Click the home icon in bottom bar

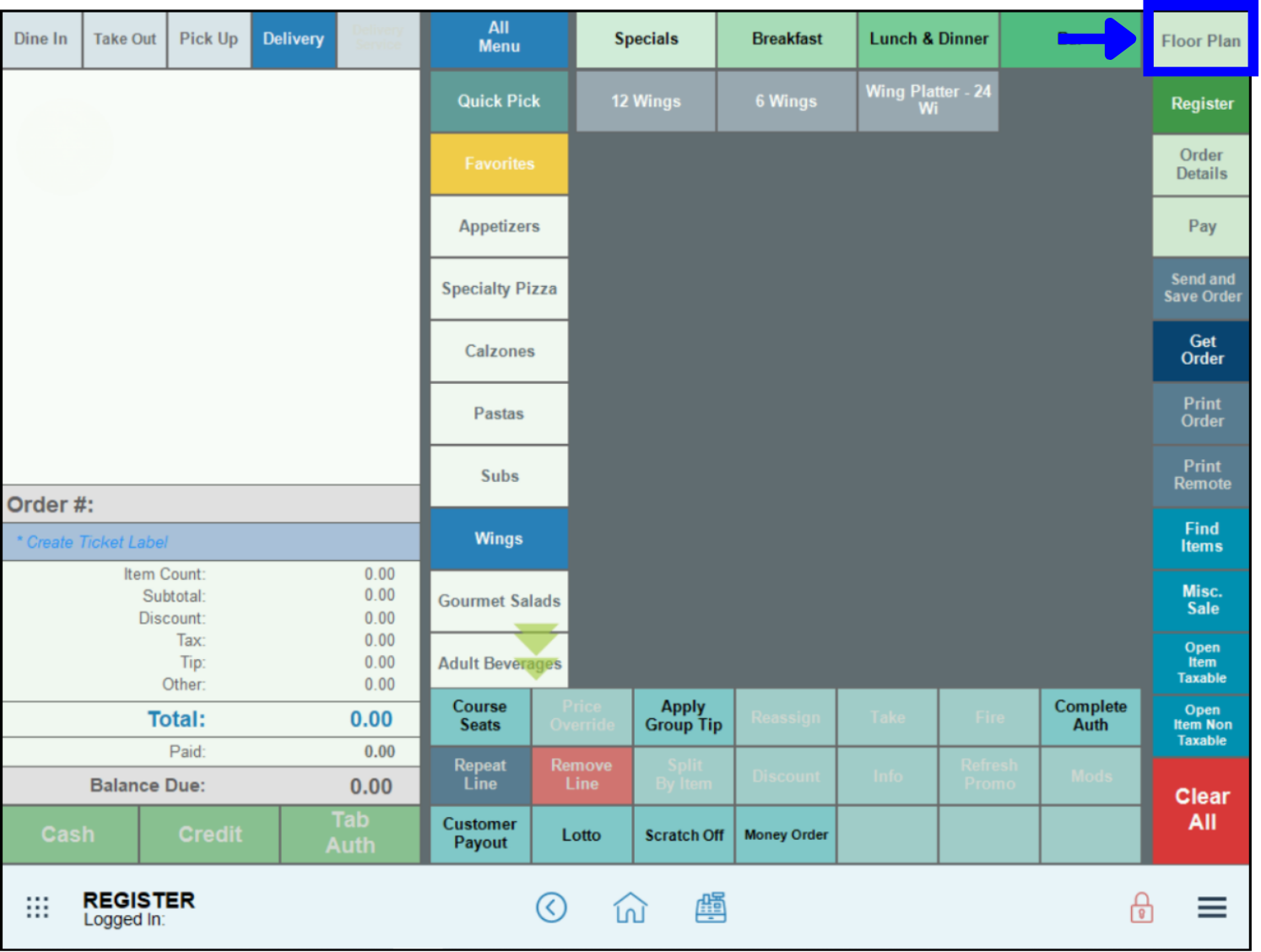point(630,908)
